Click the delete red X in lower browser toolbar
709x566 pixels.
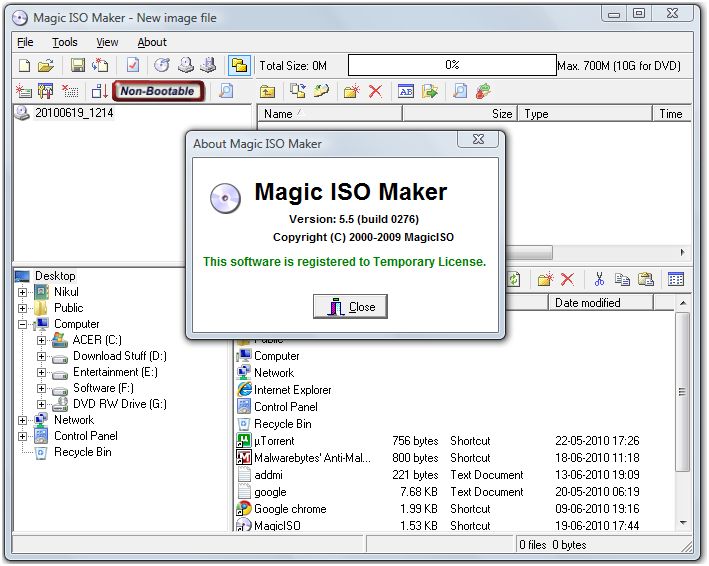(567, 279)
